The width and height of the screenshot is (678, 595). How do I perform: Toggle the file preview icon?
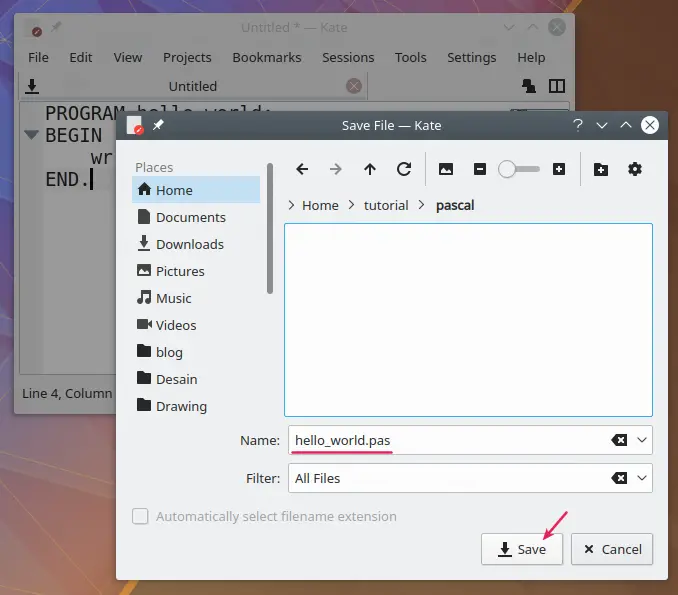coord(446,169)
